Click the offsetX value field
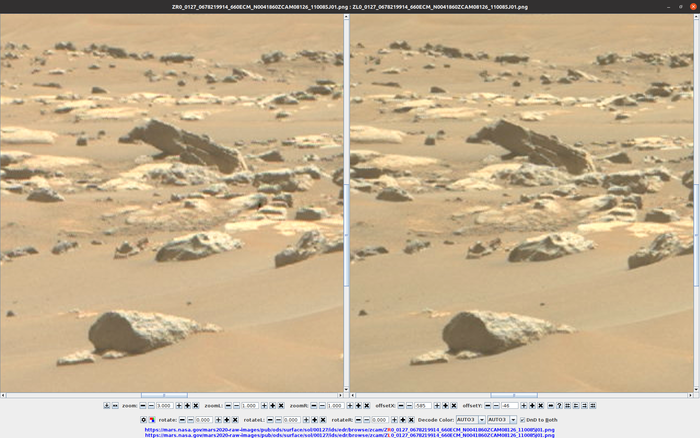700x438 pixels. 423,405
